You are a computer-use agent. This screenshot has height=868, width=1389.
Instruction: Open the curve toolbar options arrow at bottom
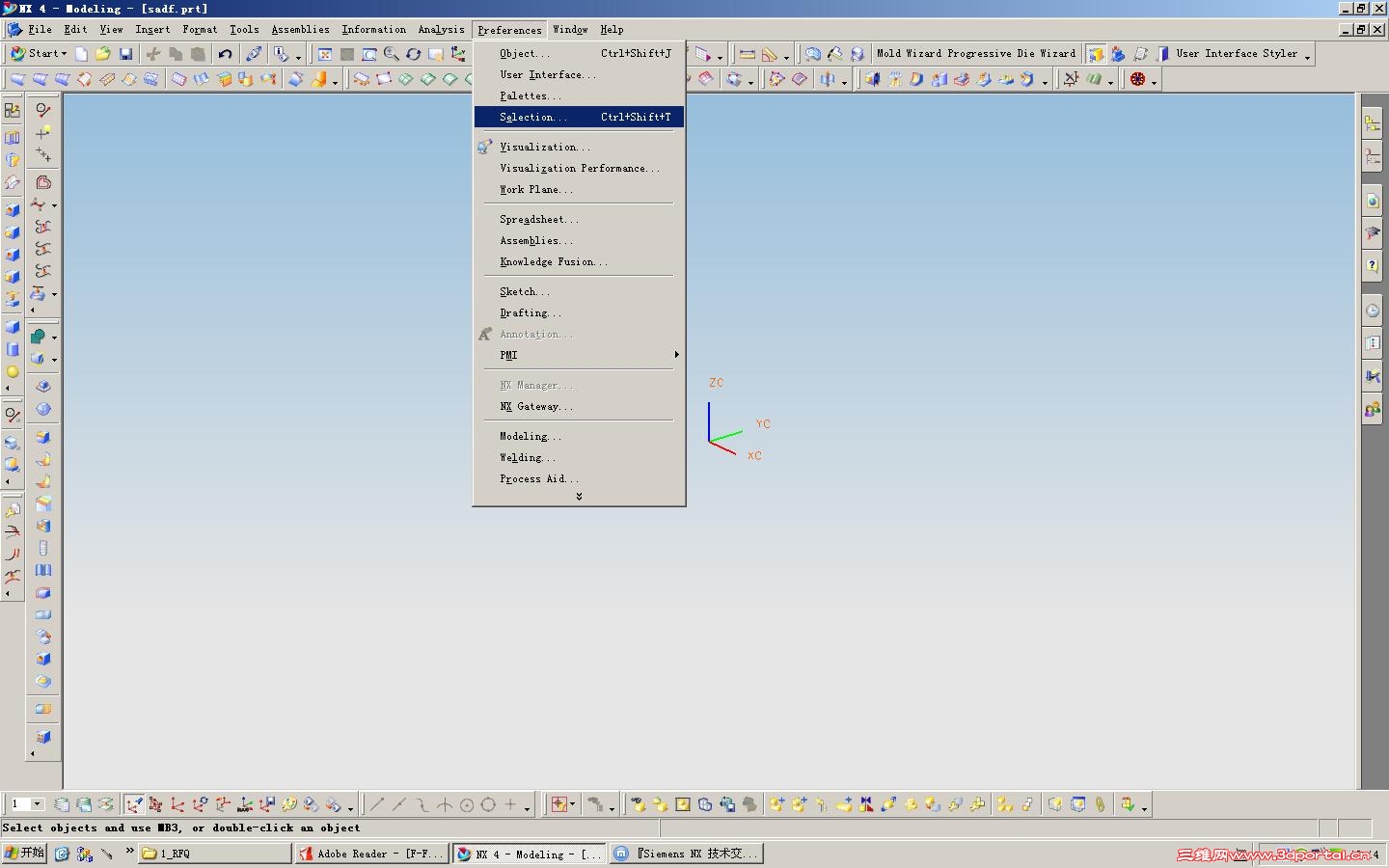click(527, 807)
